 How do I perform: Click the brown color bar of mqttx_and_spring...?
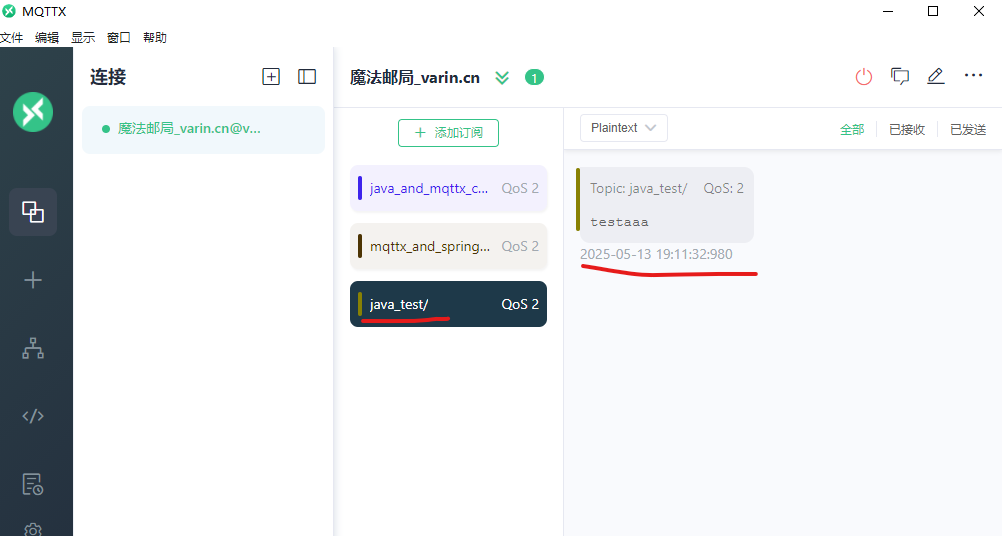(x=360, y=247)
